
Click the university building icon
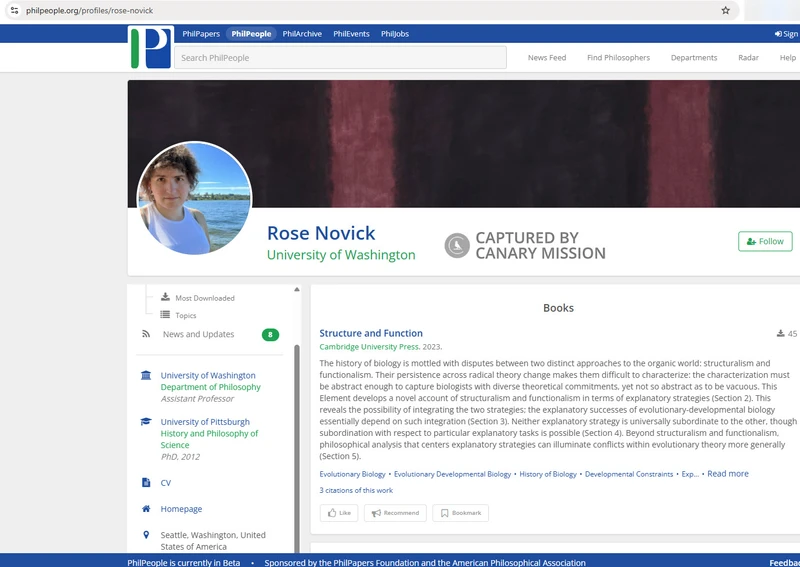point(146,375)
